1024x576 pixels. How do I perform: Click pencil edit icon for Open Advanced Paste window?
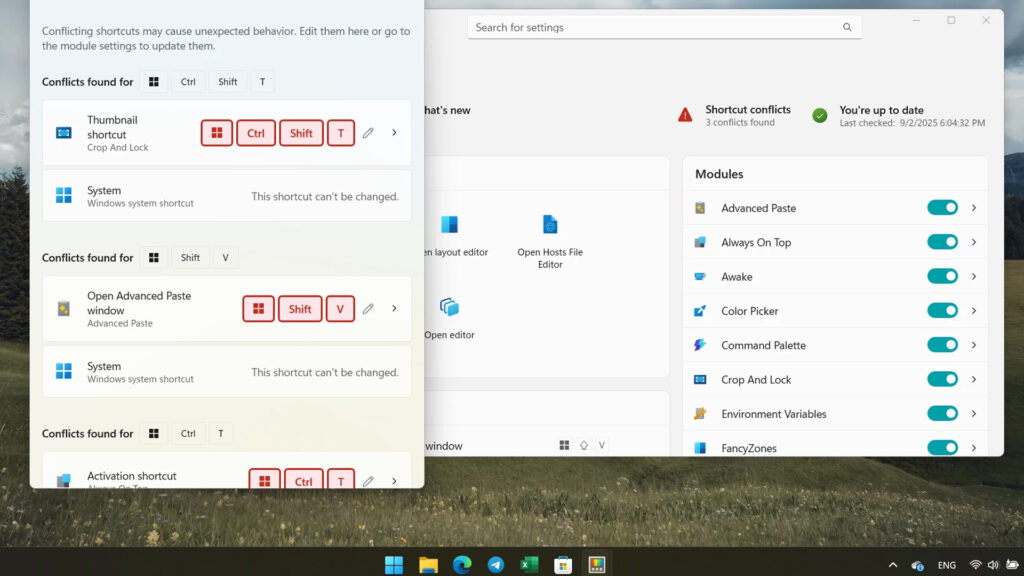(x=368, y=309)
